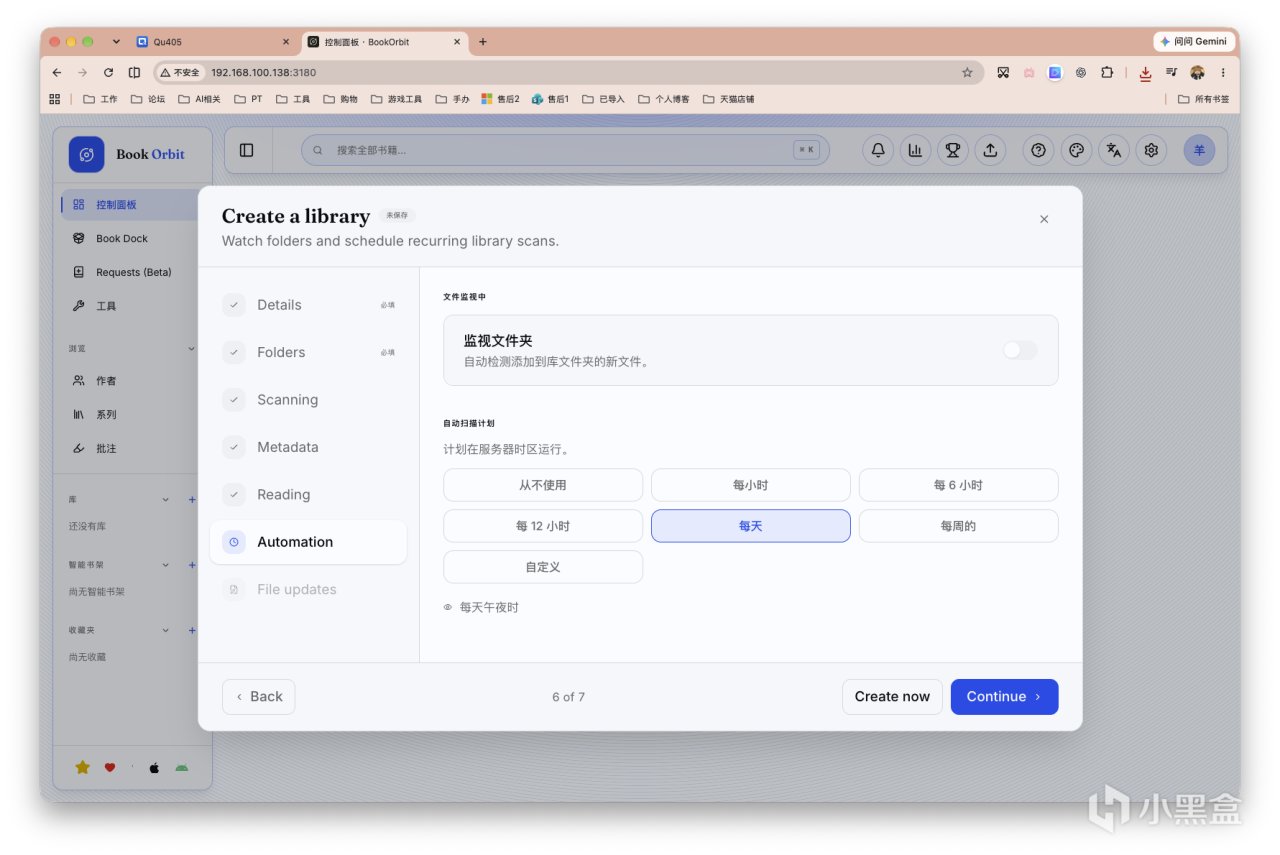Click the Create now button
This screenshot has height=855, width=1280.
coord(892,697)
